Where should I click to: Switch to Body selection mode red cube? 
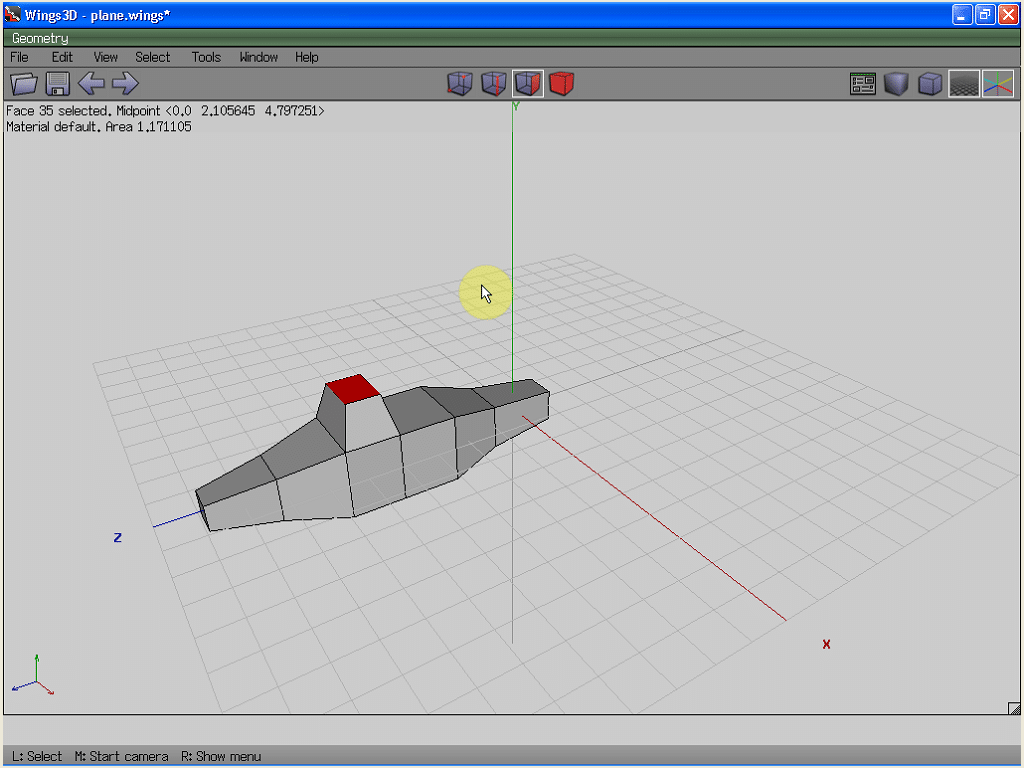point(562,84)
